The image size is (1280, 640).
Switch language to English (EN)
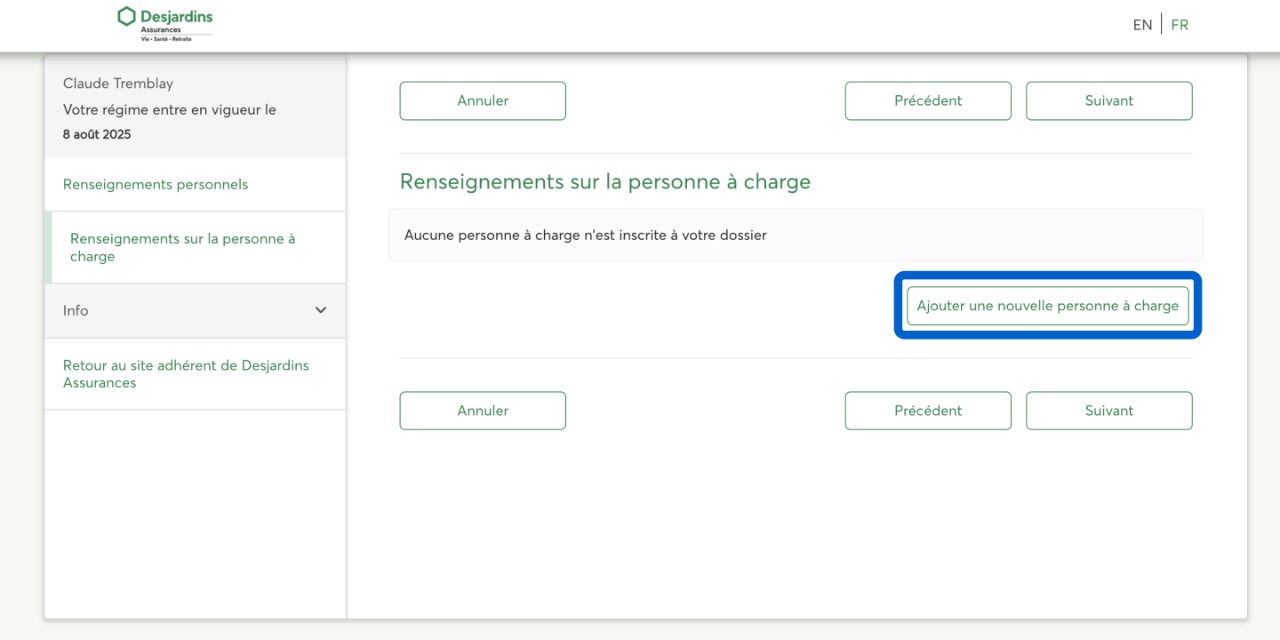pos(1142,25)
